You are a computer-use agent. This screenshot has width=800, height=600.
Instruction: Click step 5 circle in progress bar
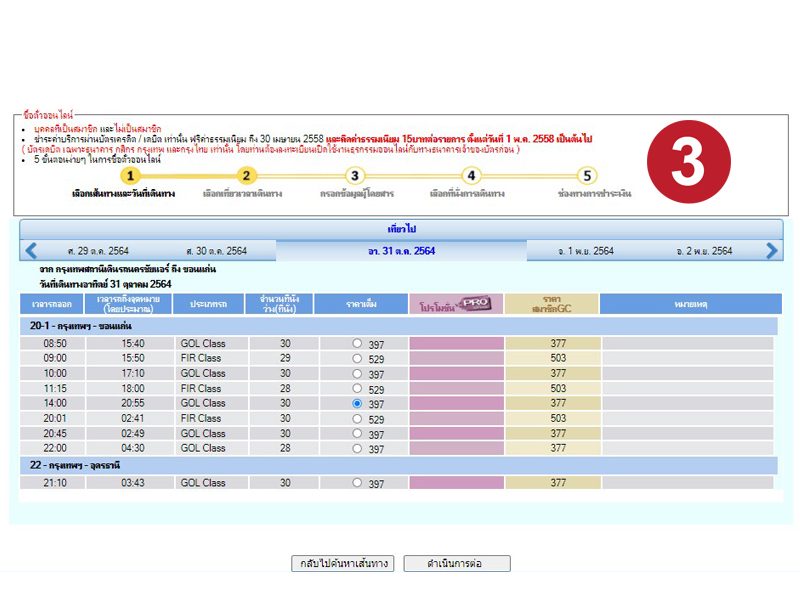pos(587,176)
